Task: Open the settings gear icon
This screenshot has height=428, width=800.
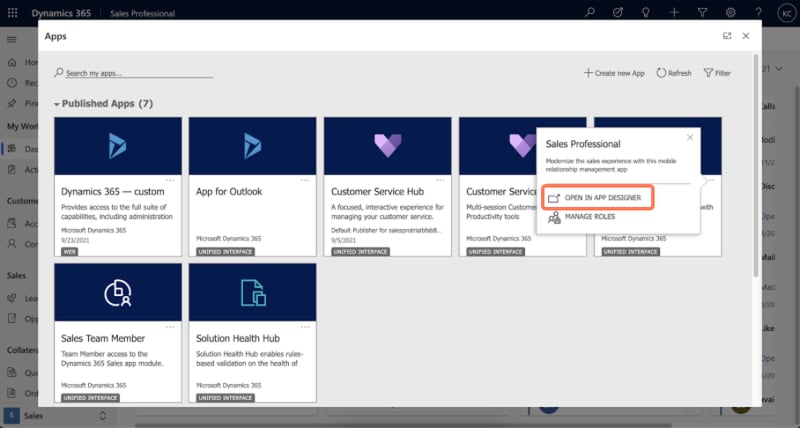Action: (x=731, y=12)
